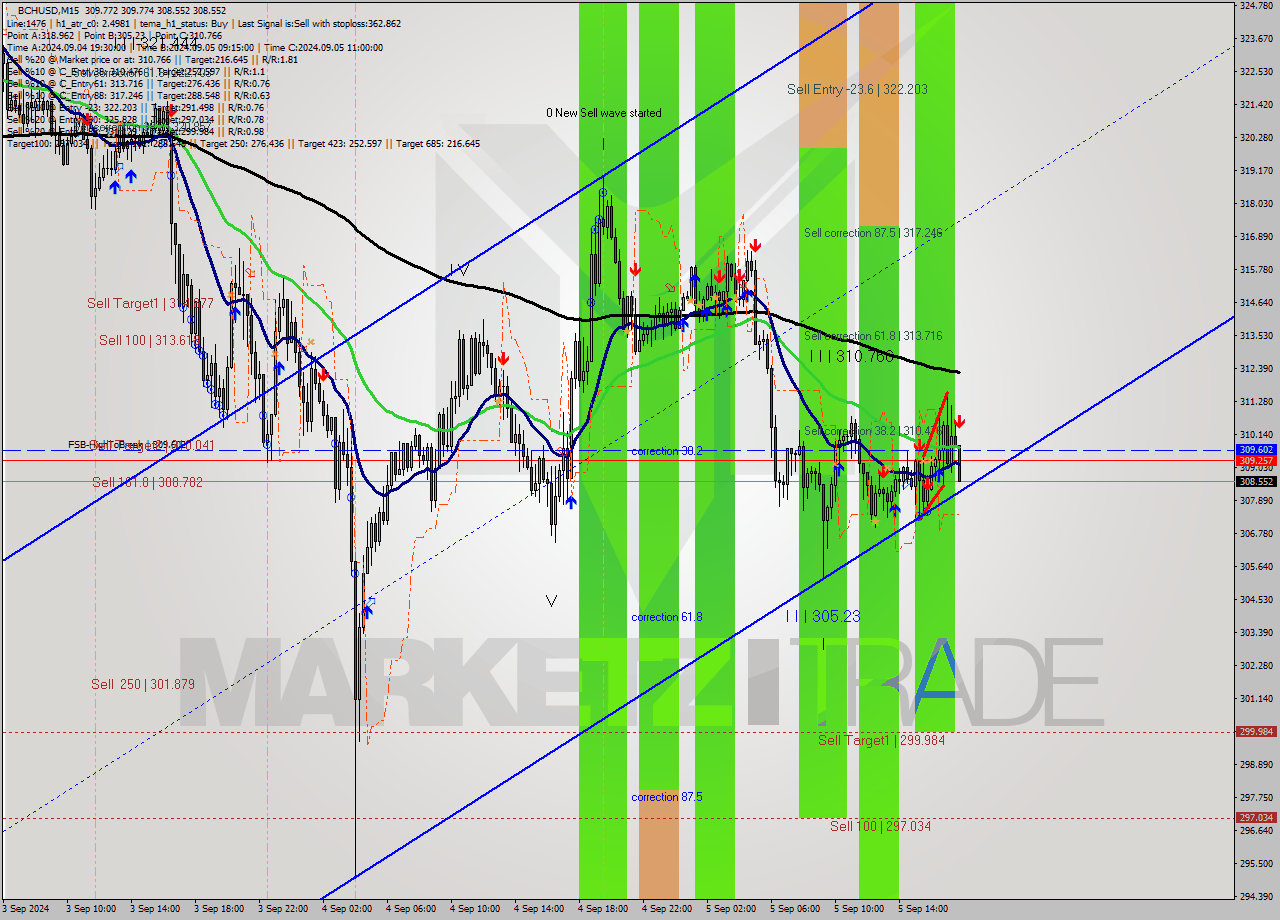Click the 318.030 price axis value
The image size is (1280, 920).
tap(1256, 203)
